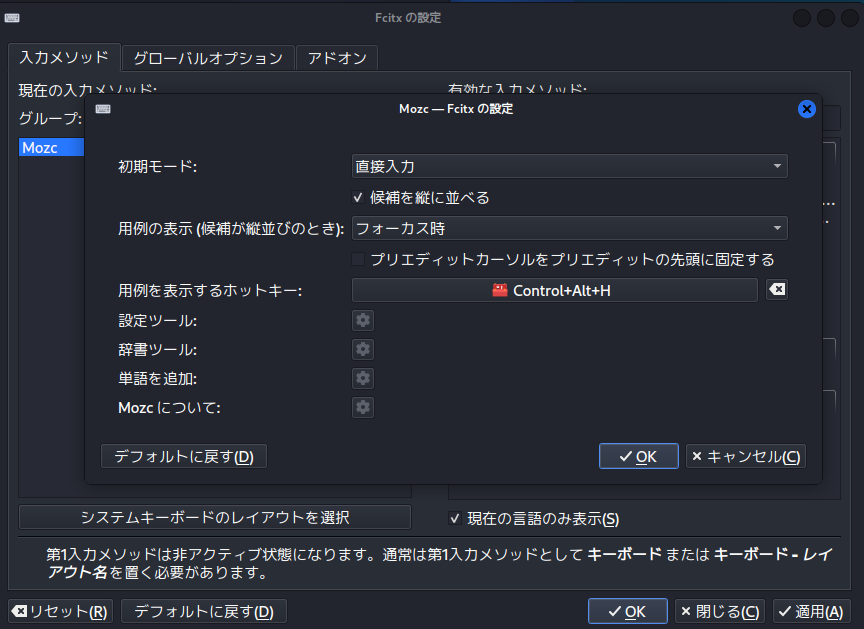Close the Mozc settings dialog
864x629 pixels.
tap(807, 109)
